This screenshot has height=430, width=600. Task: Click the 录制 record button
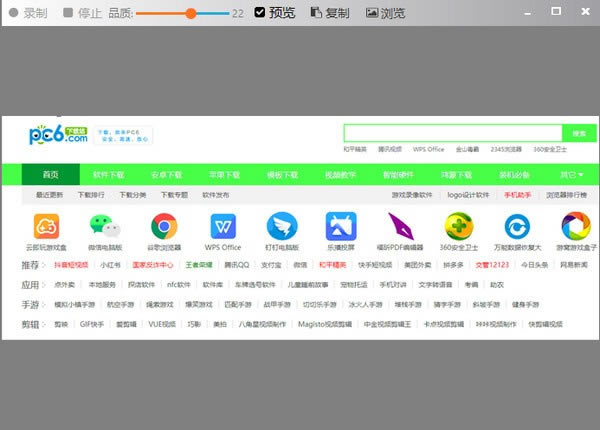coord(28,13)
